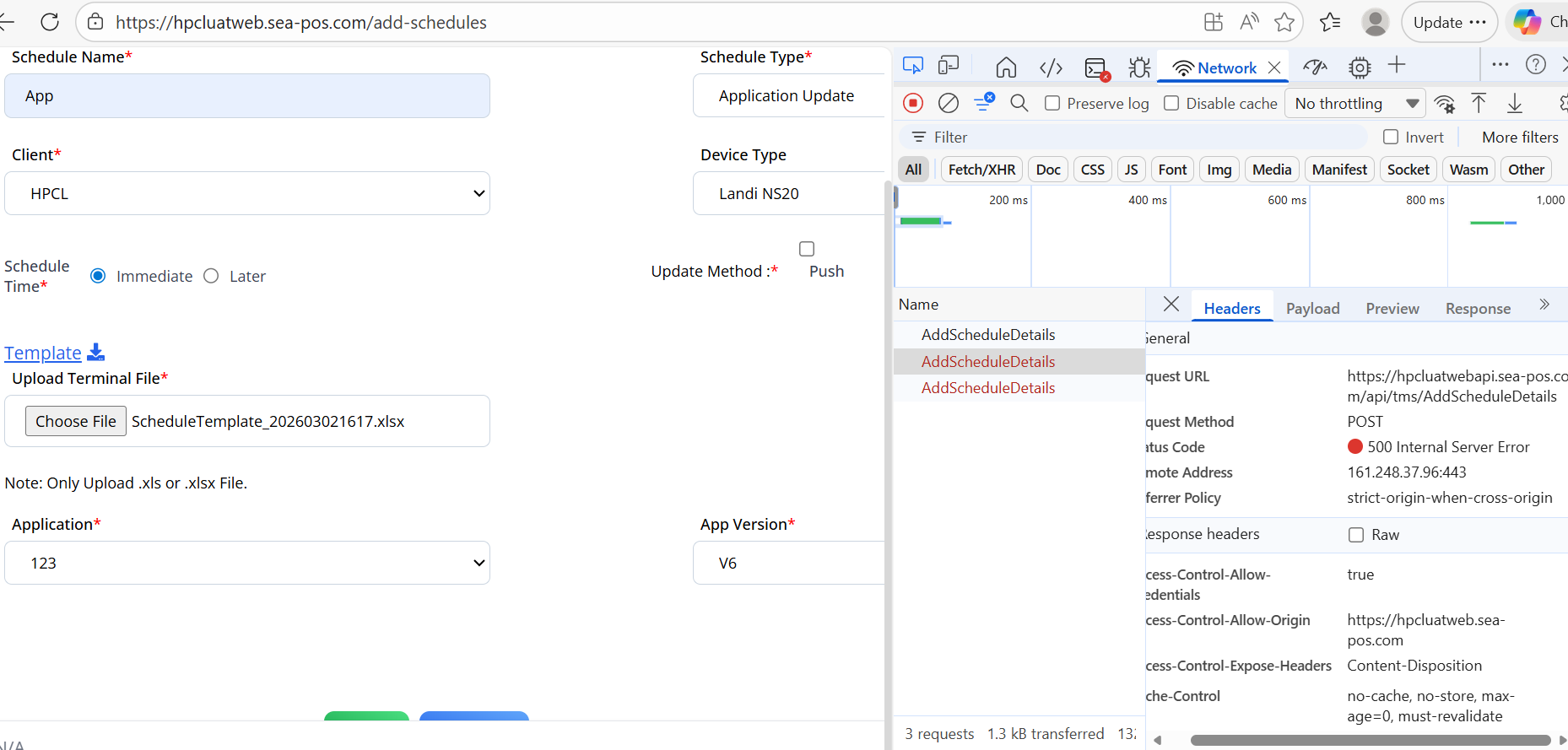1568x750 pixels.
Task: Switch to the Payload tab
Action: pyautogui.click(x=1312, y=308)
